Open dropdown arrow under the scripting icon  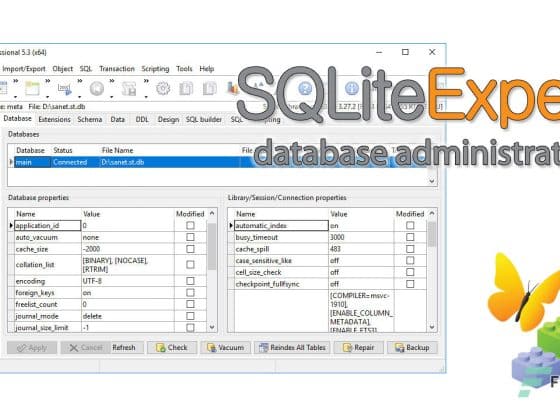coord(146,97)
